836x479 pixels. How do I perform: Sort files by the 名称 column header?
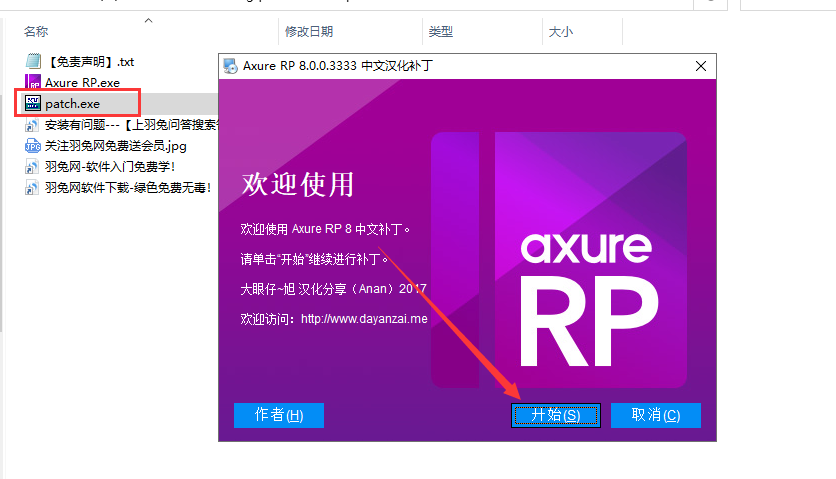[36, 31]
